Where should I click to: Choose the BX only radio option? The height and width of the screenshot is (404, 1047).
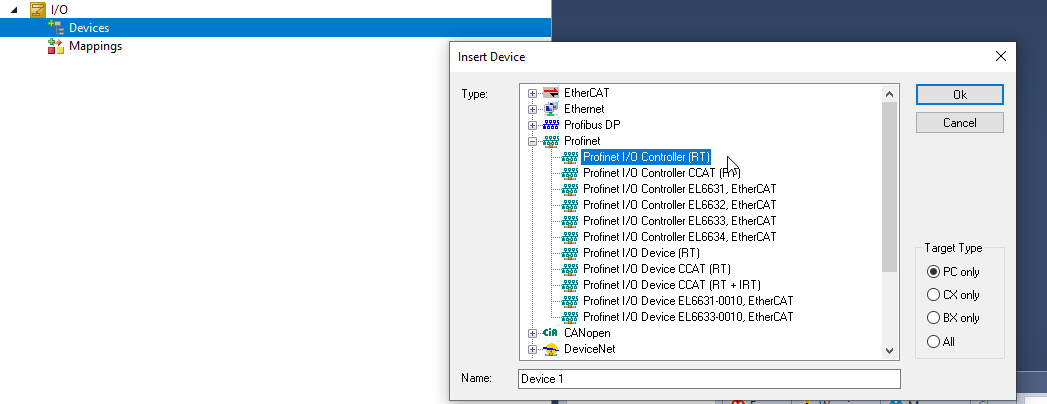(x=934, y=318)
